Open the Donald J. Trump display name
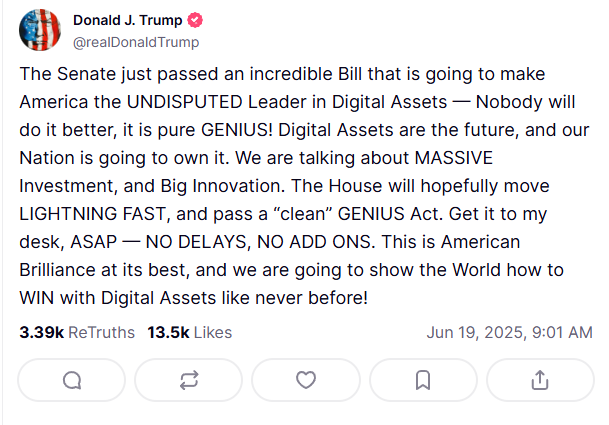Screen dimensions: 609x425 click(127, 20)
